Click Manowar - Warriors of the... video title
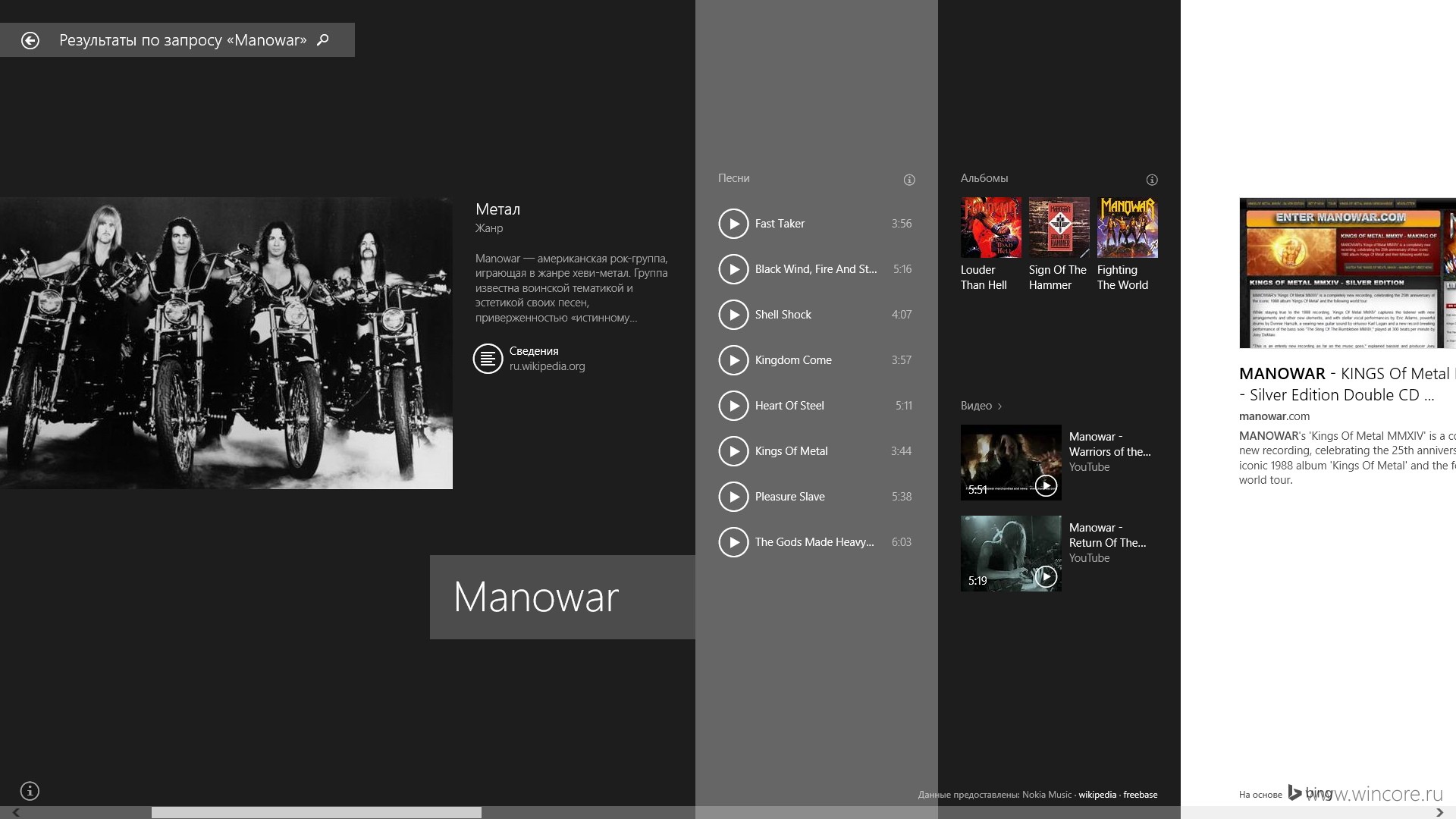Screen dimensions: 1456x819 [1109, 444]
